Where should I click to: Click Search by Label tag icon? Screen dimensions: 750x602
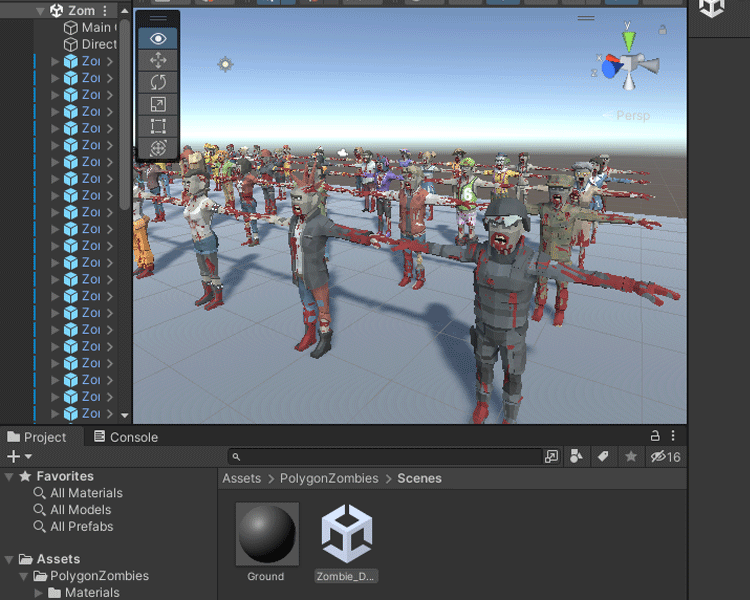(603, 457)
